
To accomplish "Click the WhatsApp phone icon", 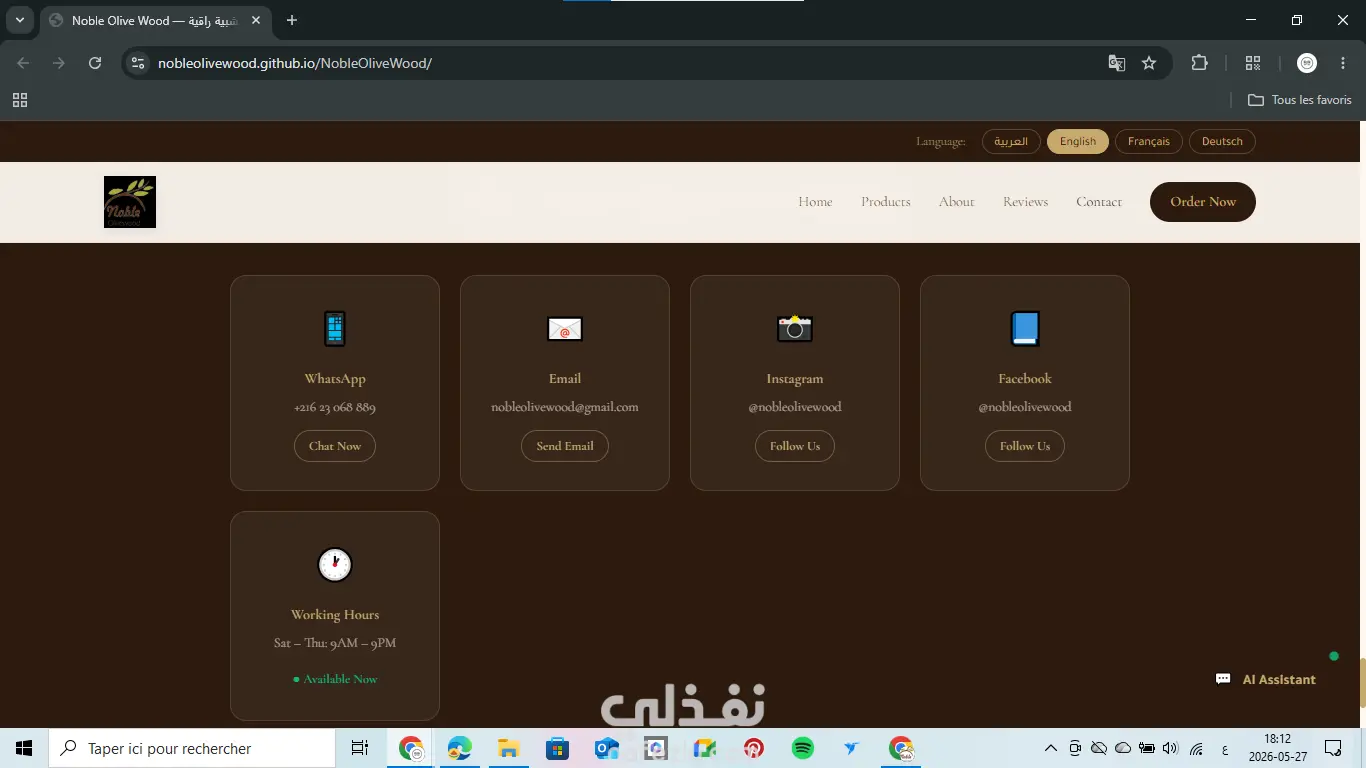I will (x=335, y=328).
